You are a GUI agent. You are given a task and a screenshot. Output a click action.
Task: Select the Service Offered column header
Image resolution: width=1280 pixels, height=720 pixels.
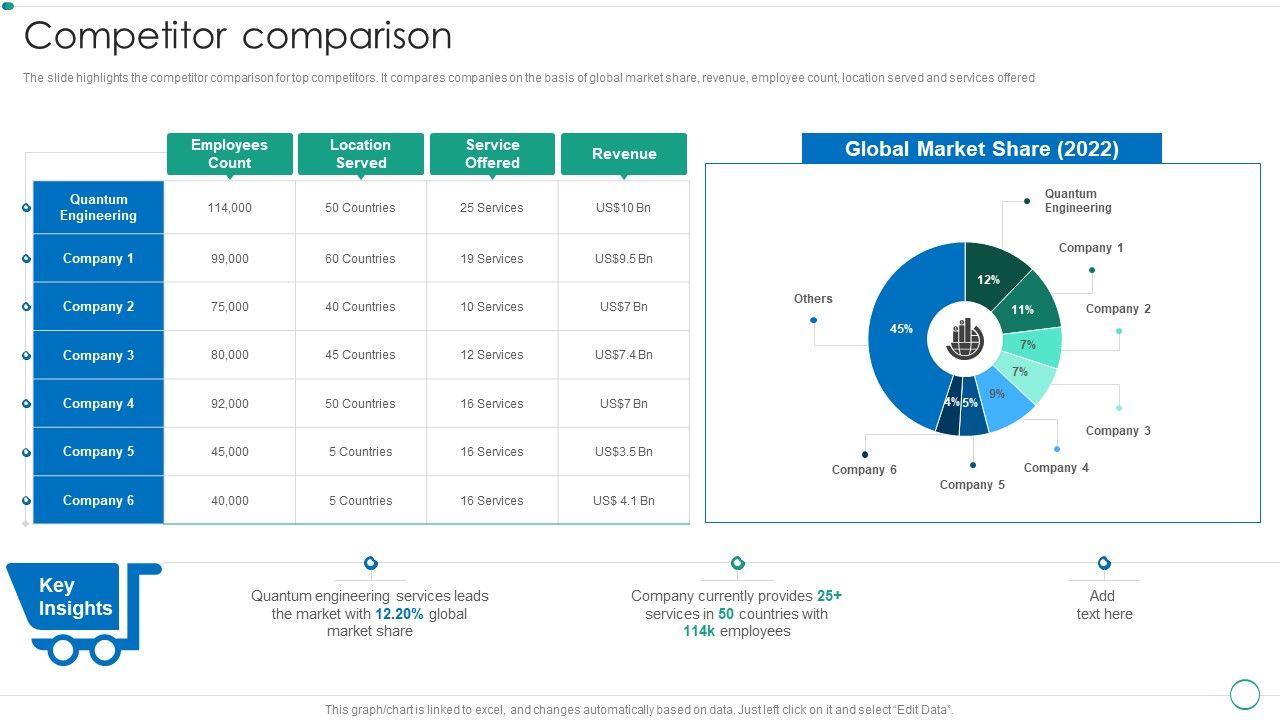point(492,154)
